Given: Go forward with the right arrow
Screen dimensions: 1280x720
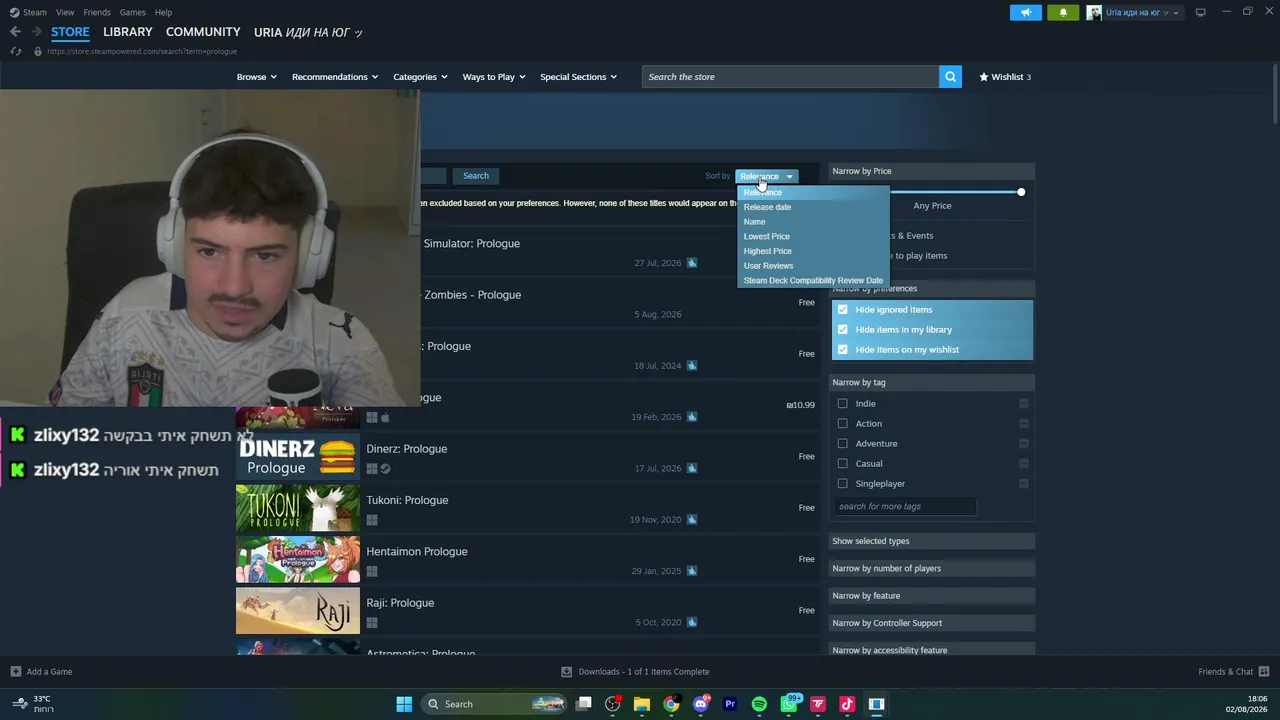Looking at the screenshot, I should click(x=36, y=32).
